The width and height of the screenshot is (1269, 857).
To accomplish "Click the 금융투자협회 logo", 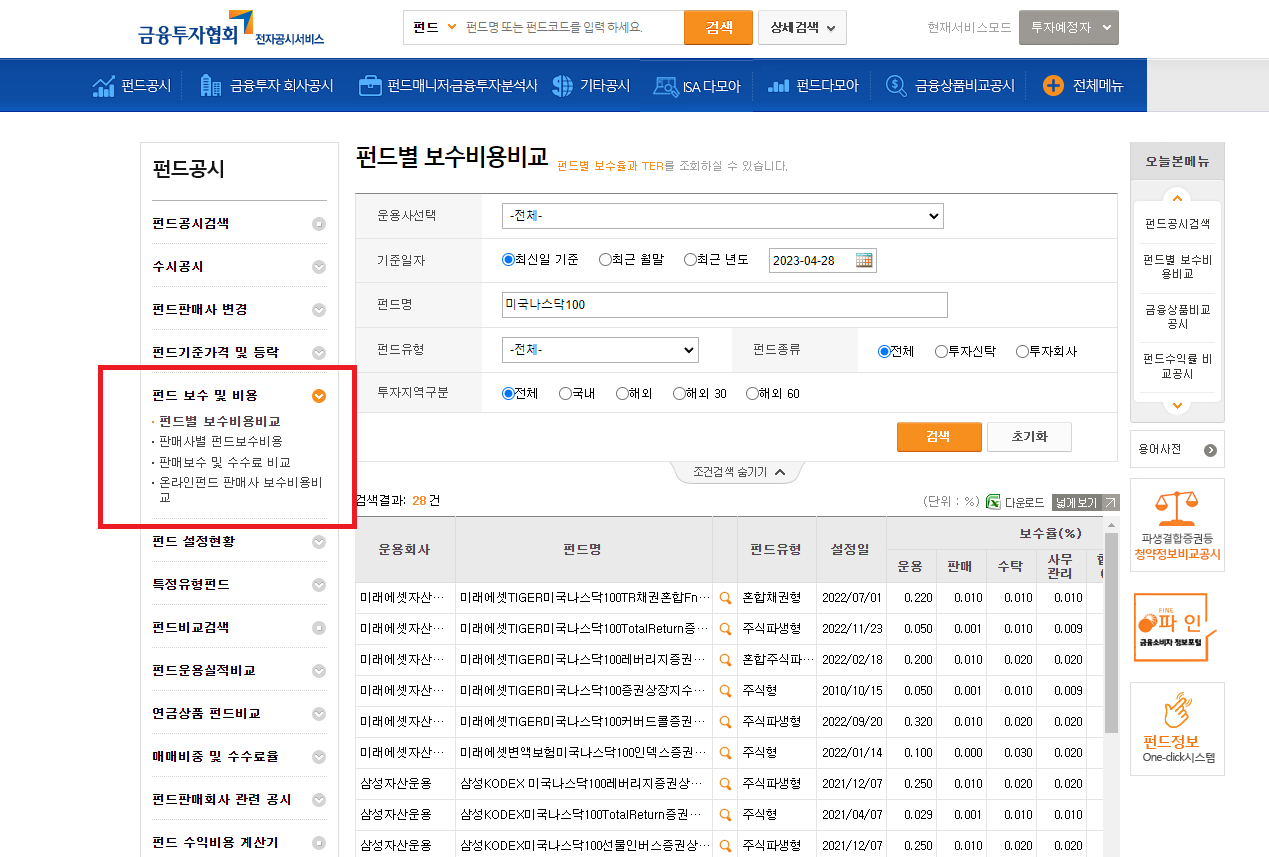I will coord(231,28).
